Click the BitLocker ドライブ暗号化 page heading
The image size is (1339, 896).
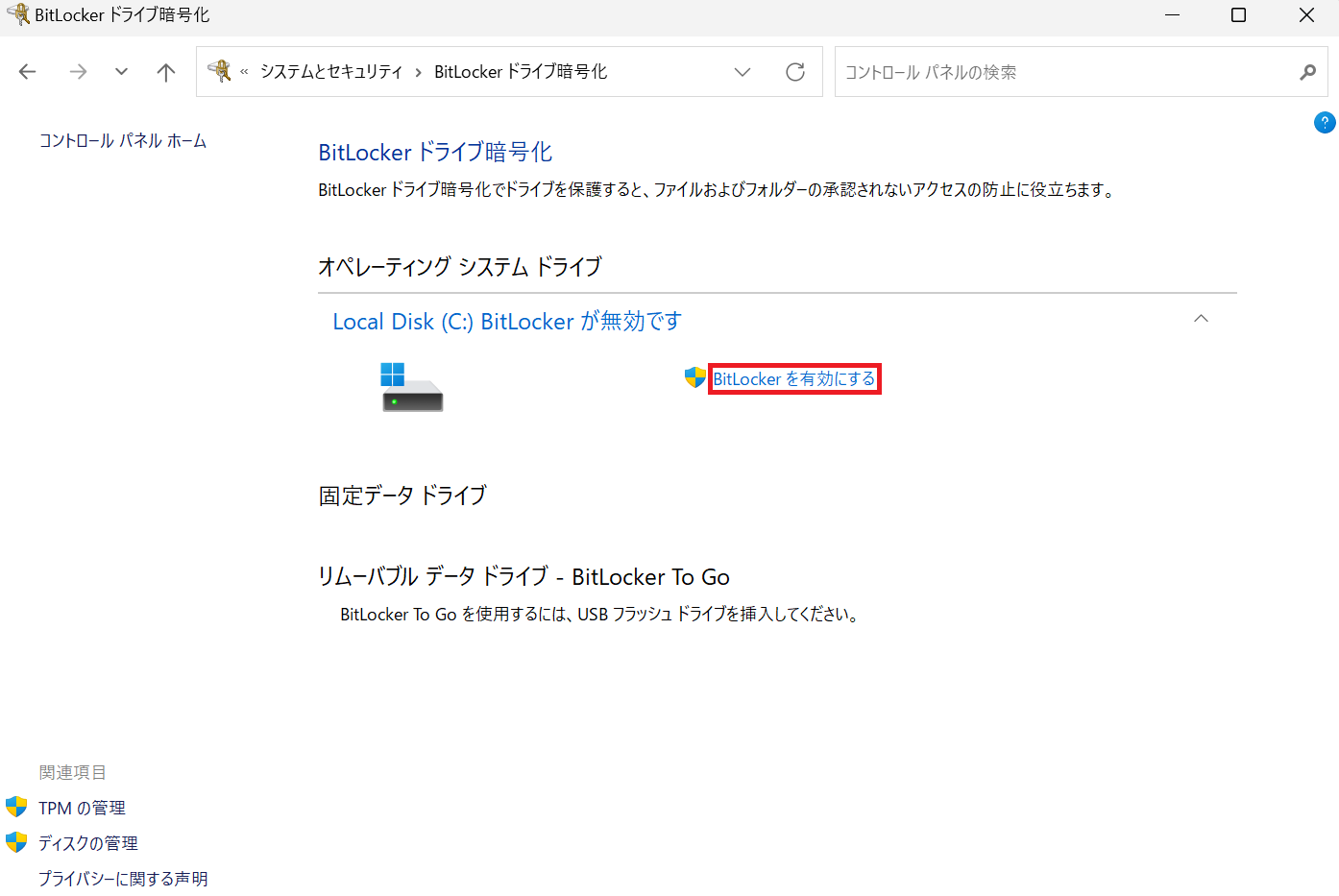(435, 152)
